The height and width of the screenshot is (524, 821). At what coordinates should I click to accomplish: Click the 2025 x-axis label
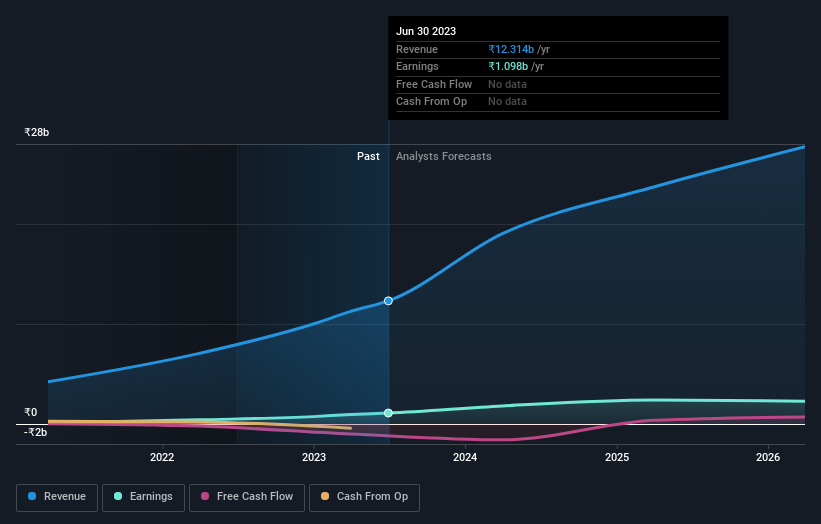[617, 457]
